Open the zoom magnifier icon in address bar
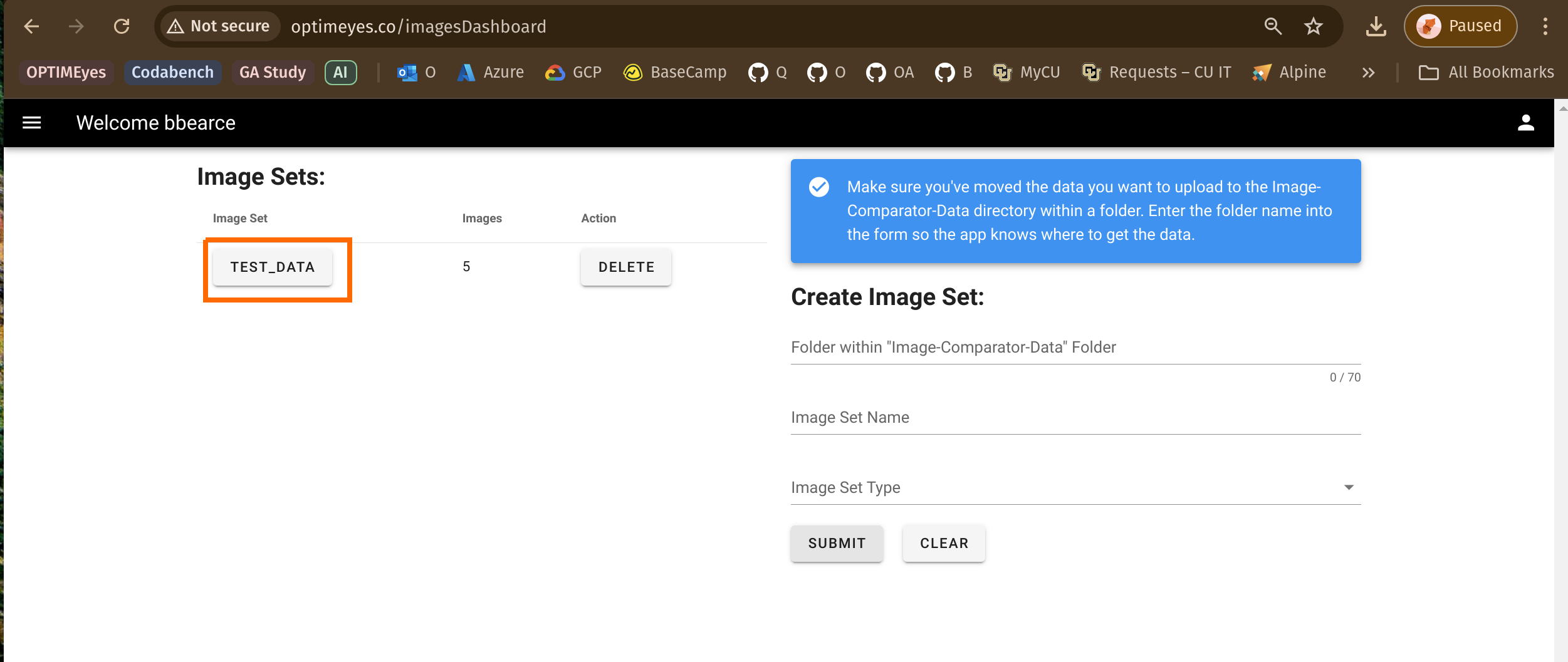 tap(1273, 26)
